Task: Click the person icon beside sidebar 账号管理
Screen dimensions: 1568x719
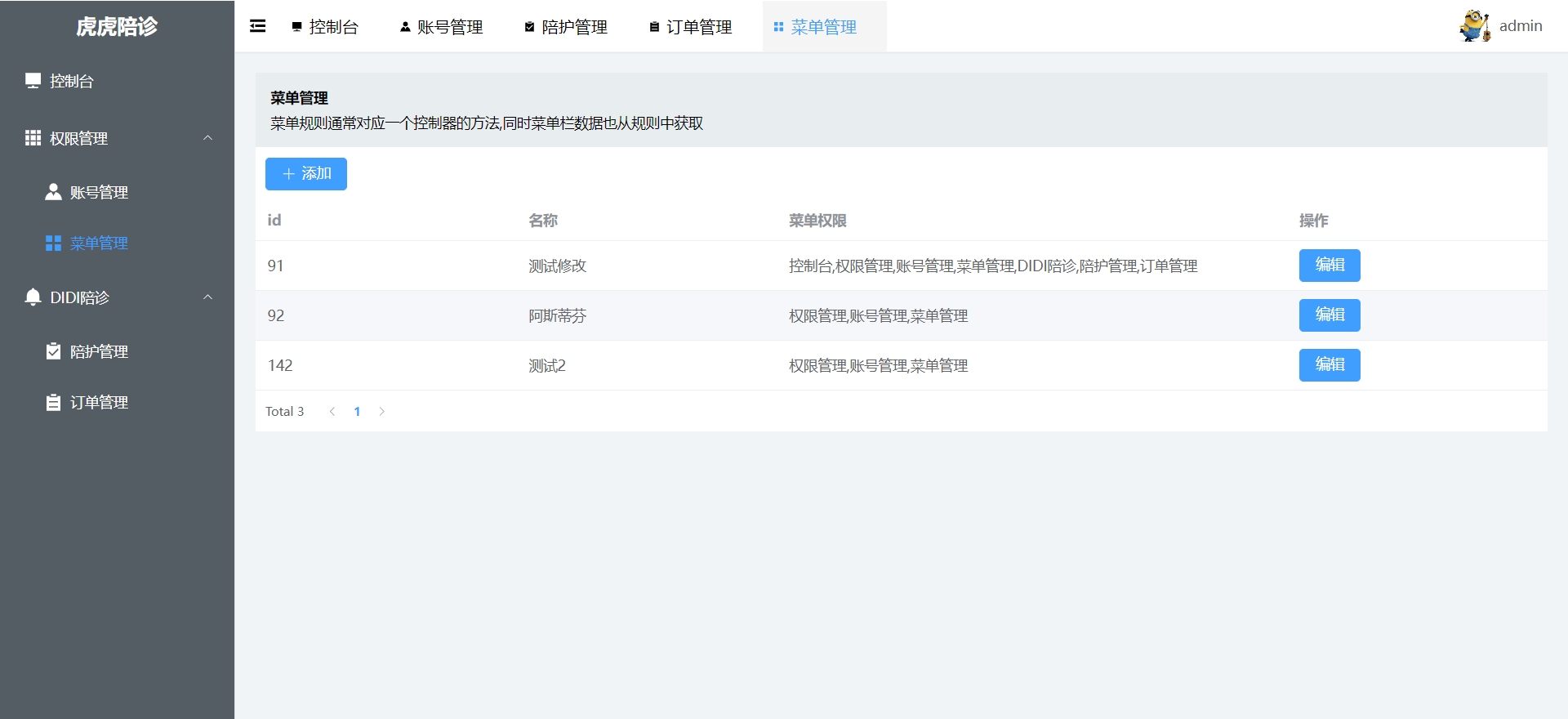Action: (x=53, y=192)
